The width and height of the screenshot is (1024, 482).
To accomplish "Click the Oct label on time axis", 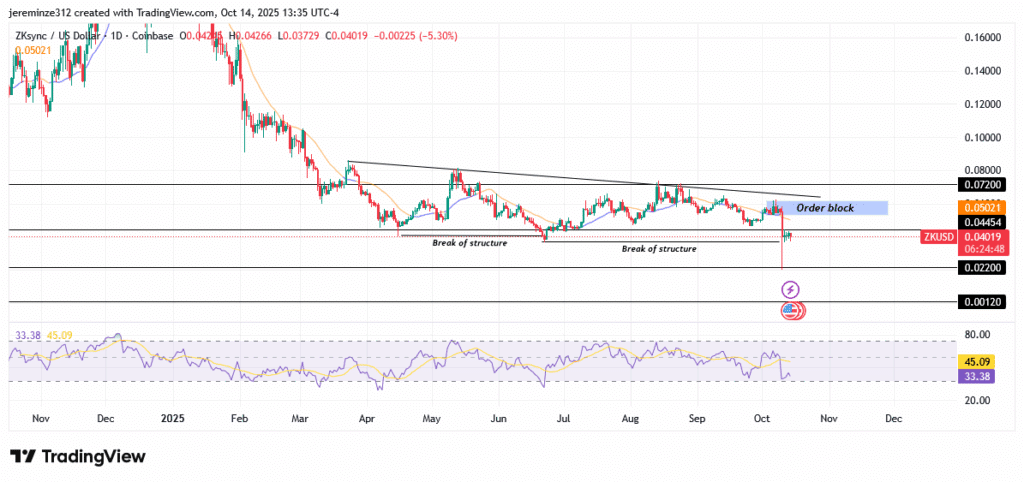I will 761,417.
